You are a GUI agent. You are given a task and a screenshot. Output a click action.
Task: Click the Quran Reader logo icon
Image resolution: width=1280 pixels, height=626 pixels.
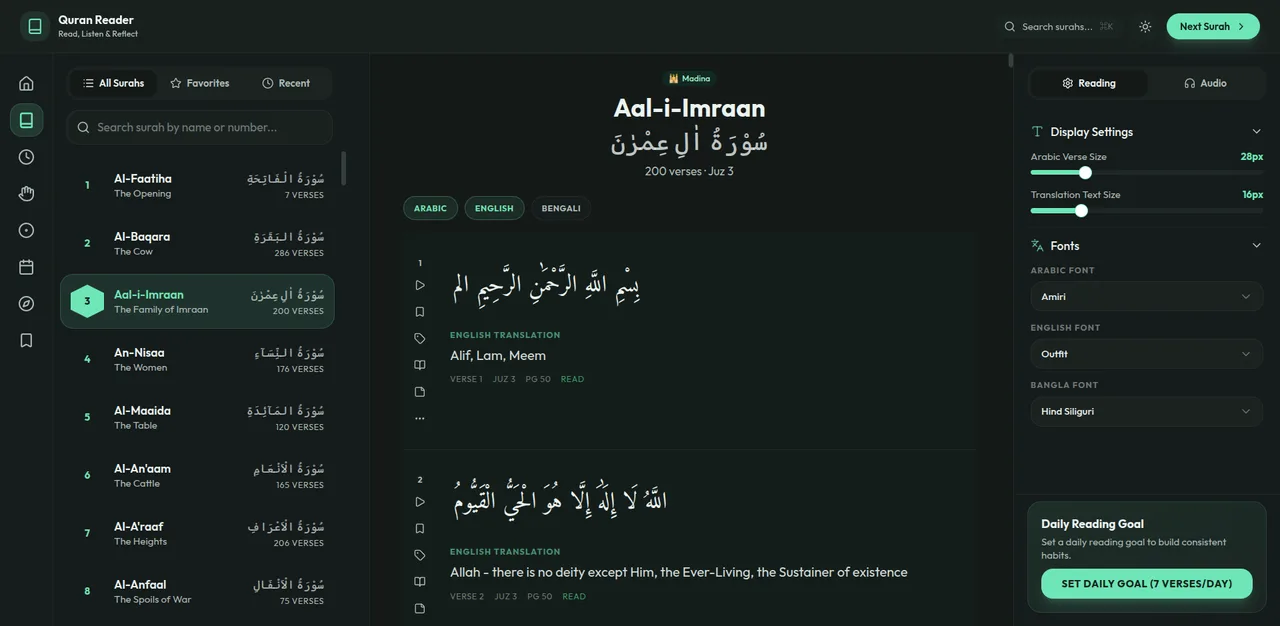pos(35,26)
